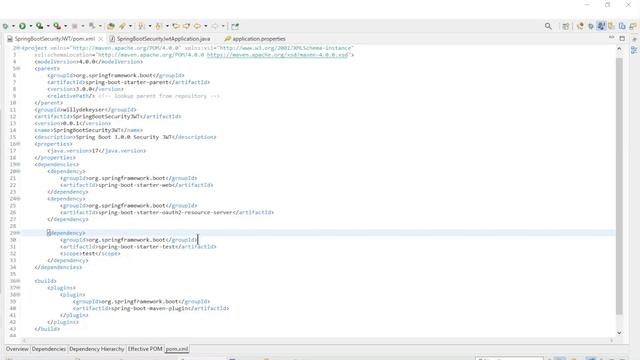The height and width of the screenshot is (360, 640).
Task: Click the Search flashlight toolbar icon
Action: click(x=122, y=26)
